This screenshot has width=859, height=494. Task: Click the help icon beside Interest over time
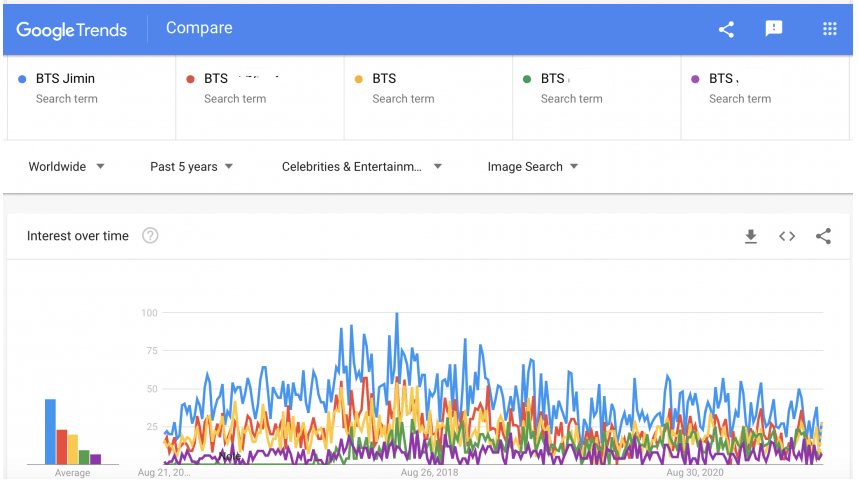click(150, 235)
